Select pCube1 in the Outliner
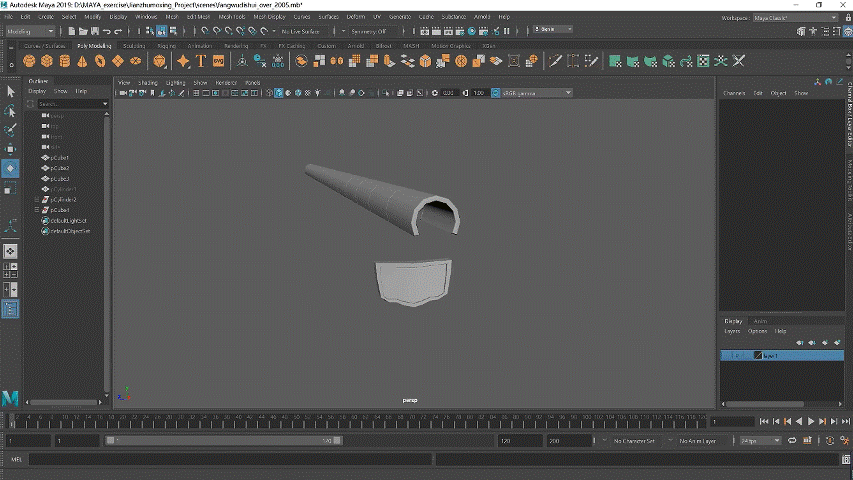This screenshot has height=480, width=853. 59,158
